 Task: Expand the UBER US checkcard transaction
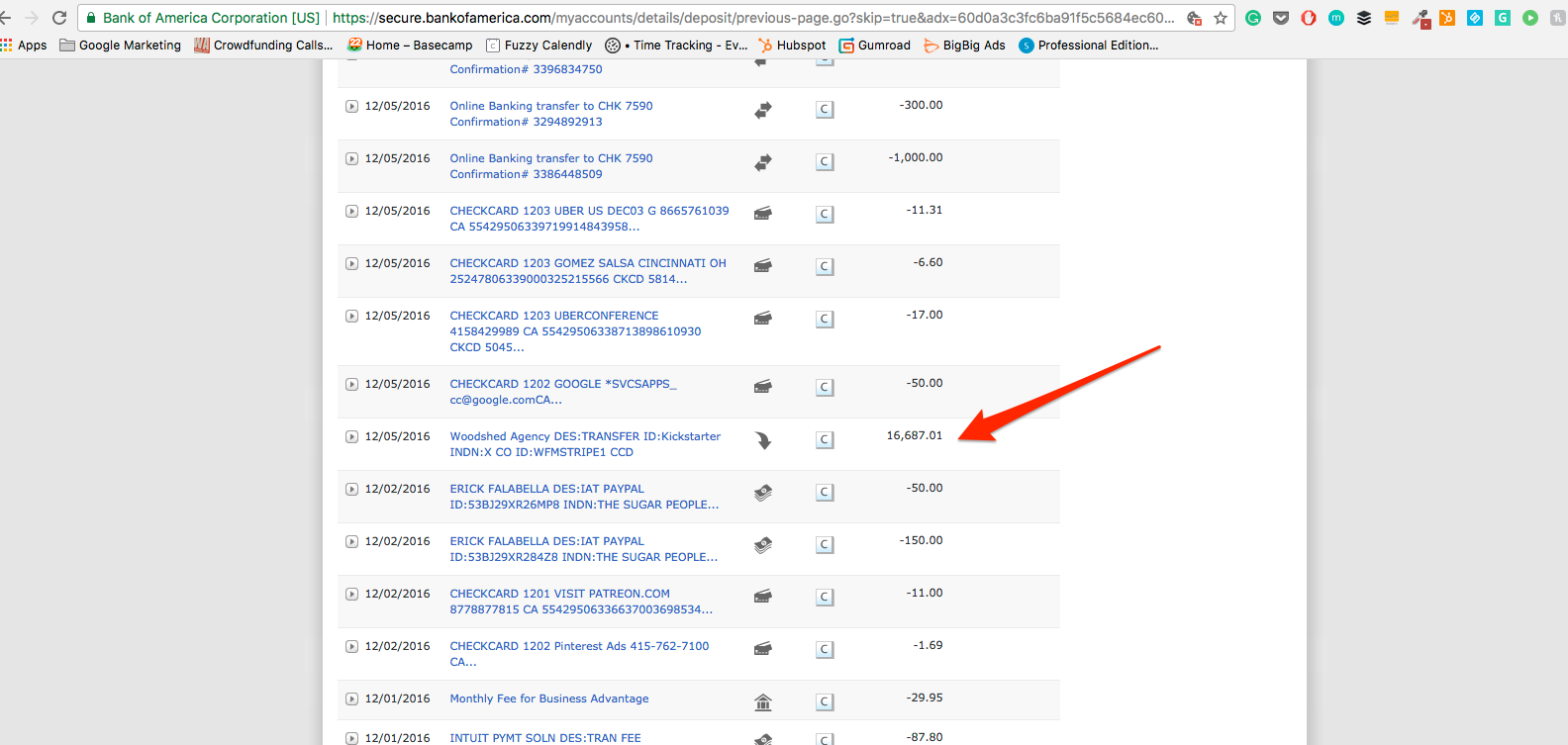point(351,211)
